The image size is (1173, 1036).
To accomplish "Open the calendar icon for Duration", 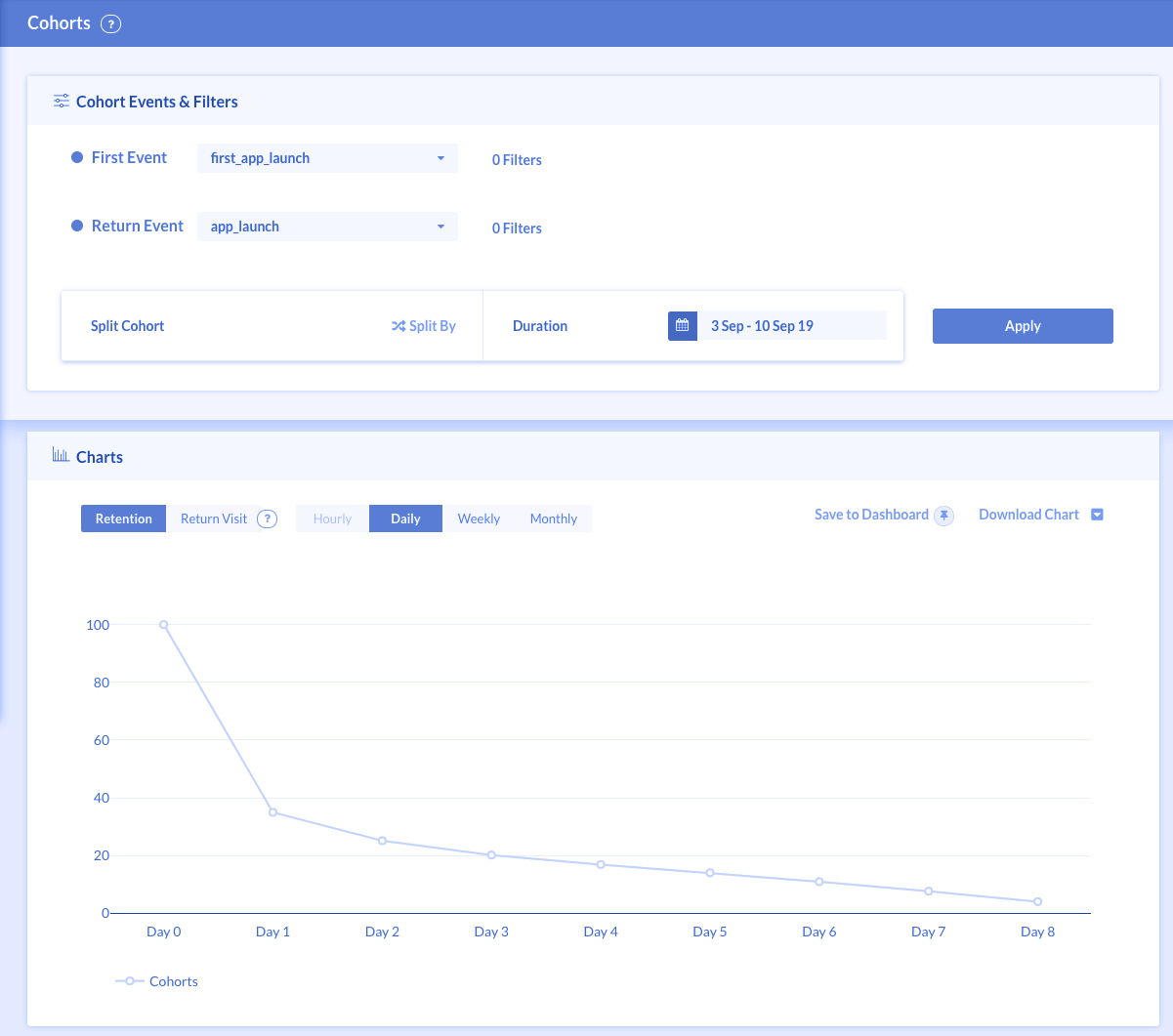I will click(682, 325).
